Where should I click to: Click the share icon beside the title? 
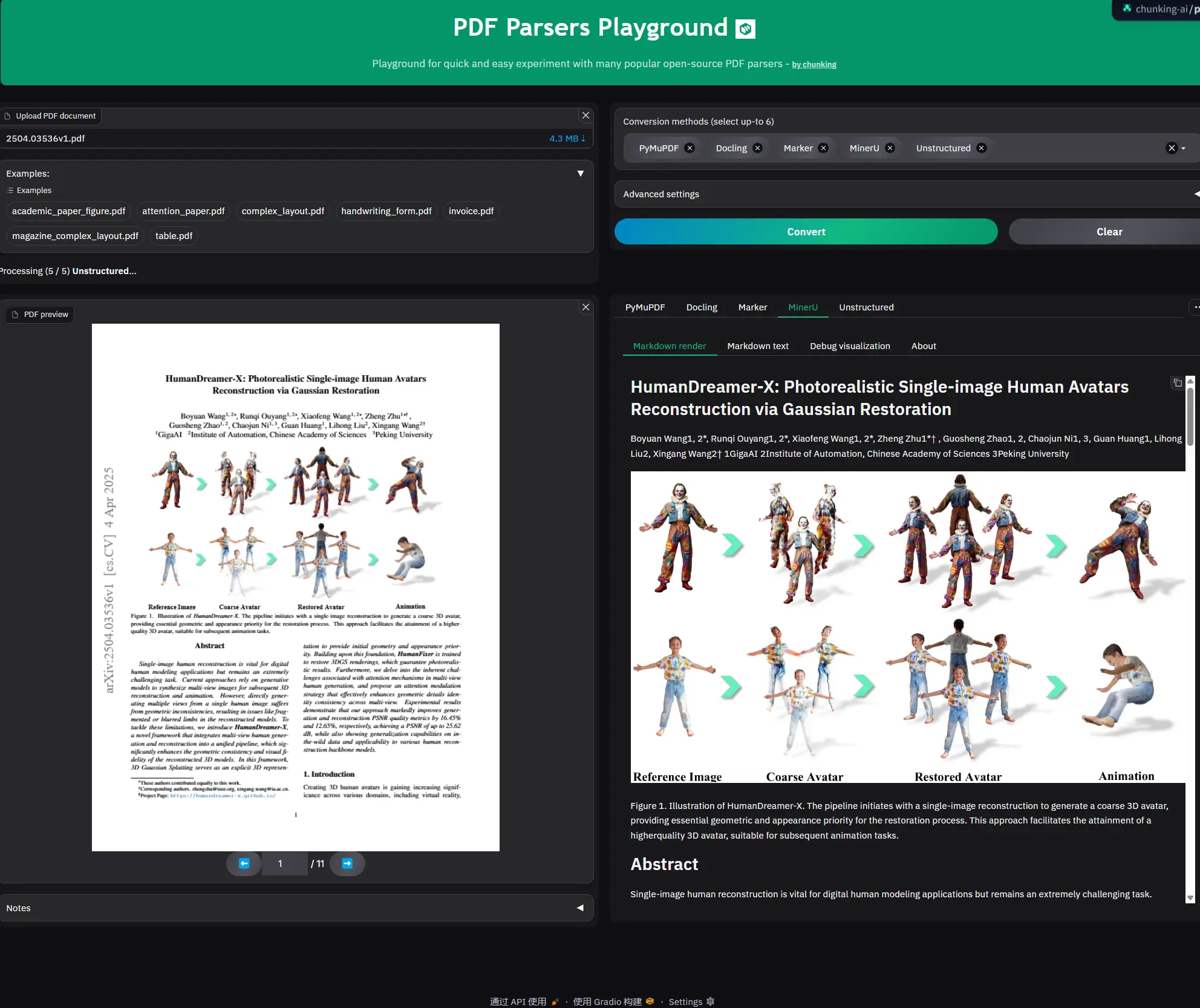(x=745, y=28)
